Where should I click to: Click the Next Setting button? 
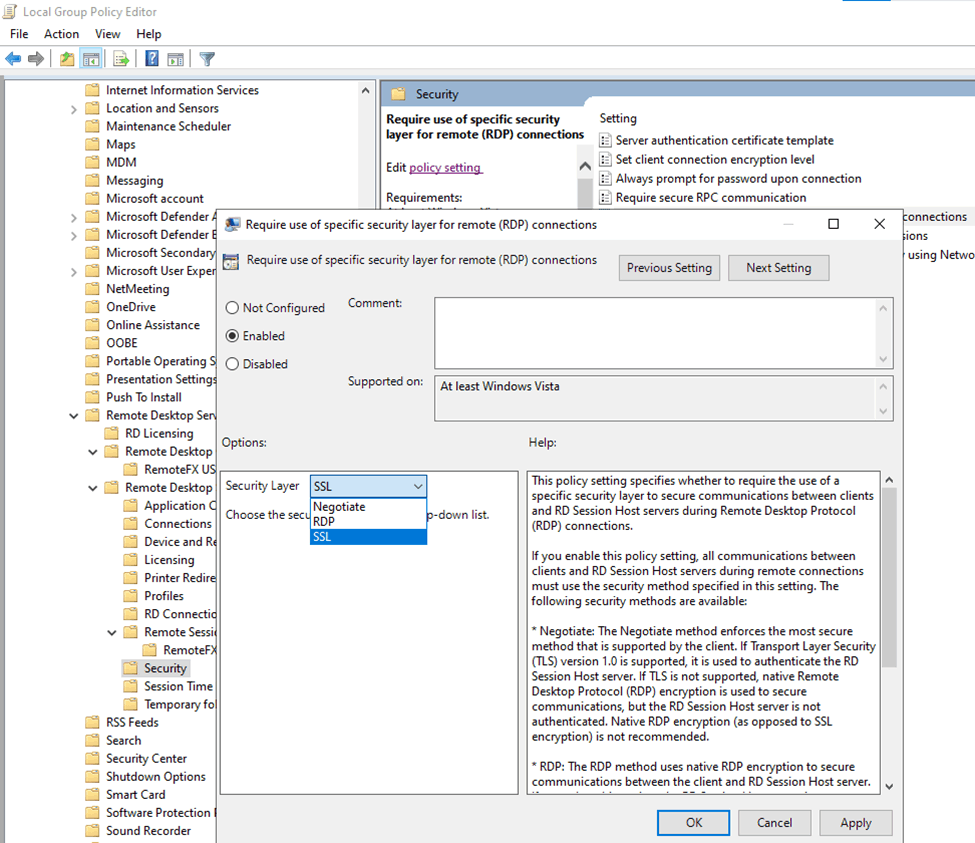[x=778, y=267]
